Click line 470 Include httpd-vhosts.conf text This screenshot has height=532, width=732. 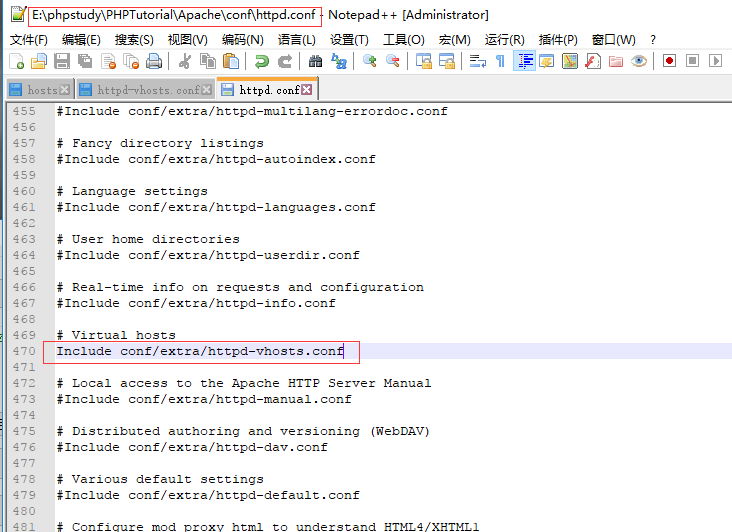(200, 351)
